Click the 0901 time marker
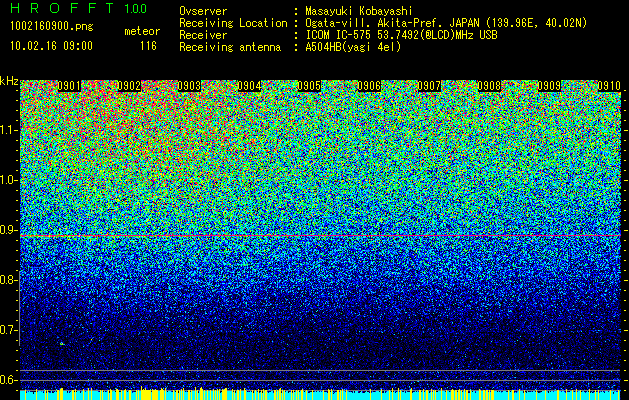 coord(69,86)
